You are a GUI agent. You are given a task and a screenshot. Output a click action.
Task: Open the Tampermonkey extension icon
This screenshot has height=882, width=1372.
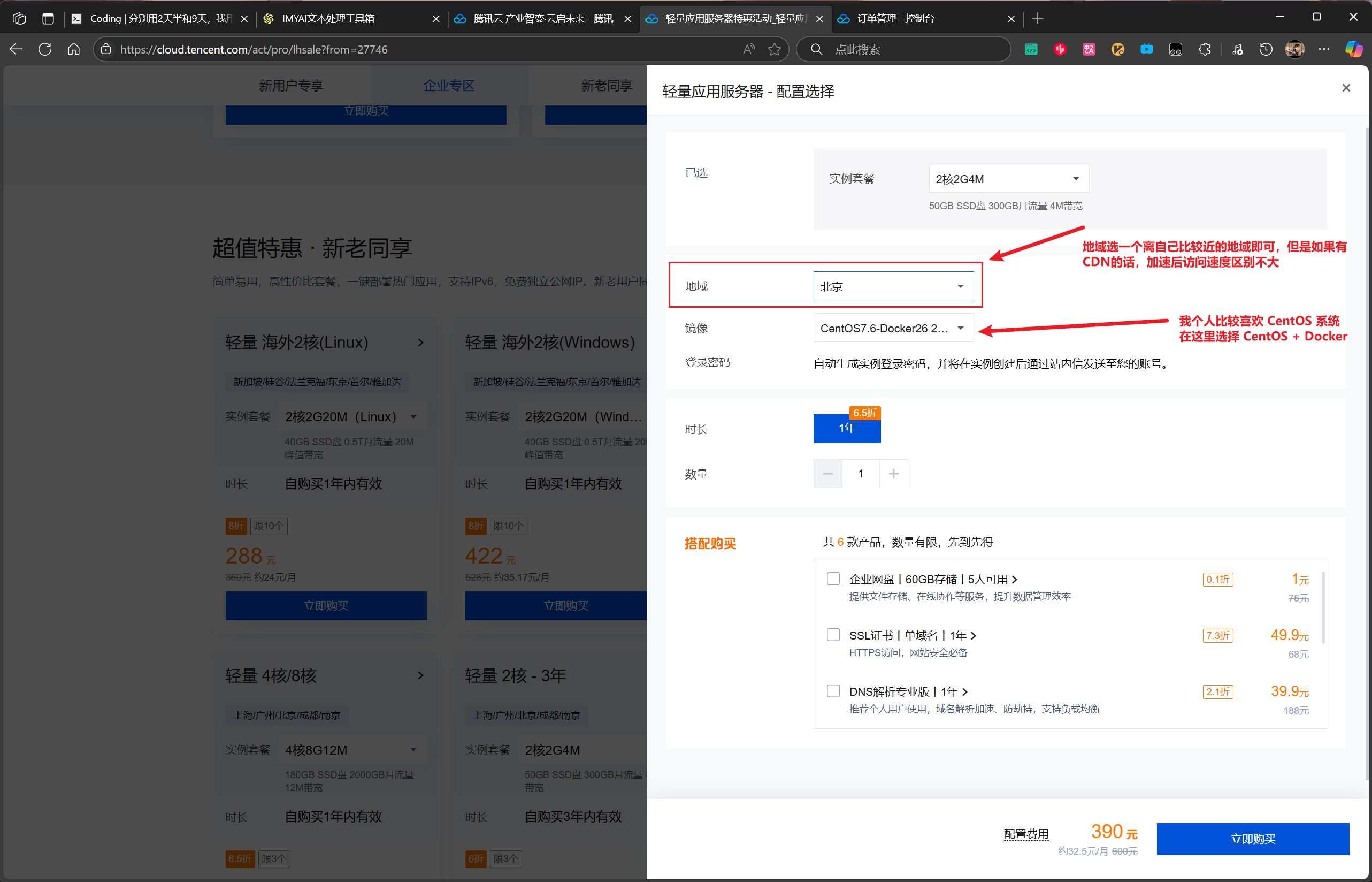[1176, 49]
